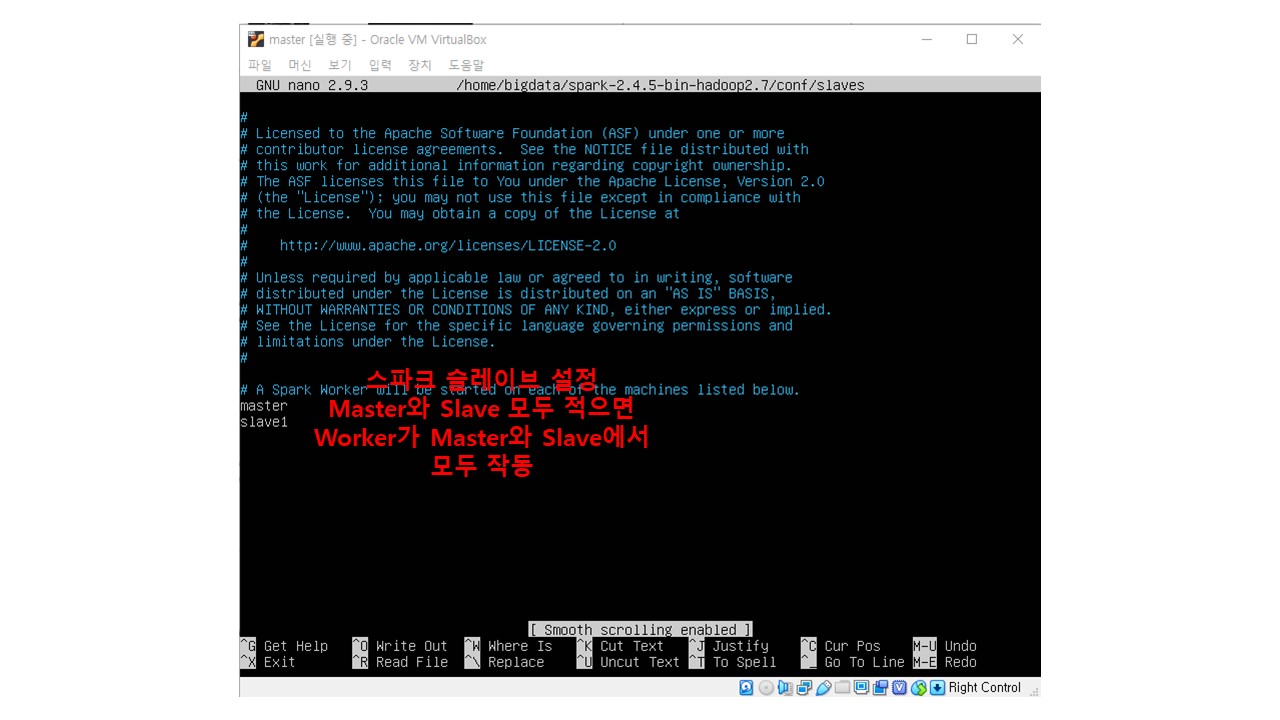Click the conf/slaves file path in header
Image resolution: width=1280 pixels, height=720 pixels.
[x=660, y=85]
